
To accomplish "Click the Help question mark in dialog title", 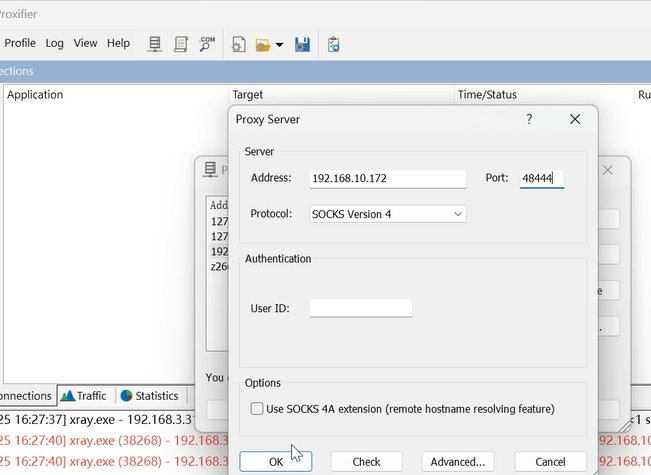I will [529, 119].
